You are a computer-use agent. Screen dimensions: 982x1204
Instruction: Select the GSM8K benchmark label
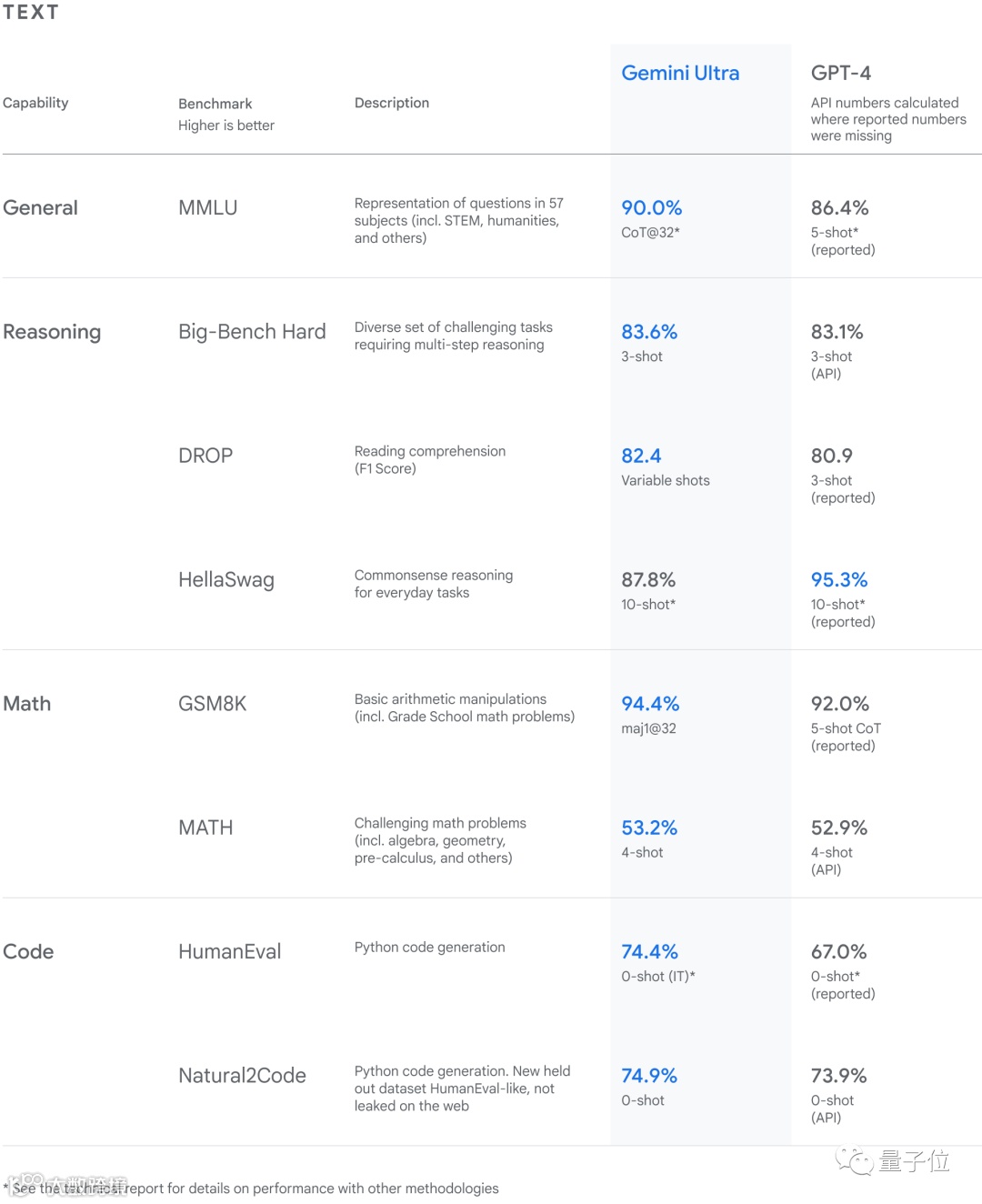tap(212, 704)
